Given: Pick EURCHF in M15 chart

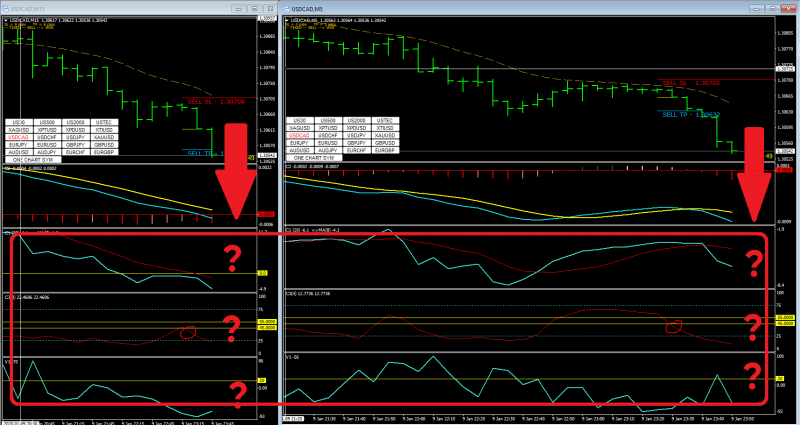Looking at the screenshot, I should click(76, 152).
